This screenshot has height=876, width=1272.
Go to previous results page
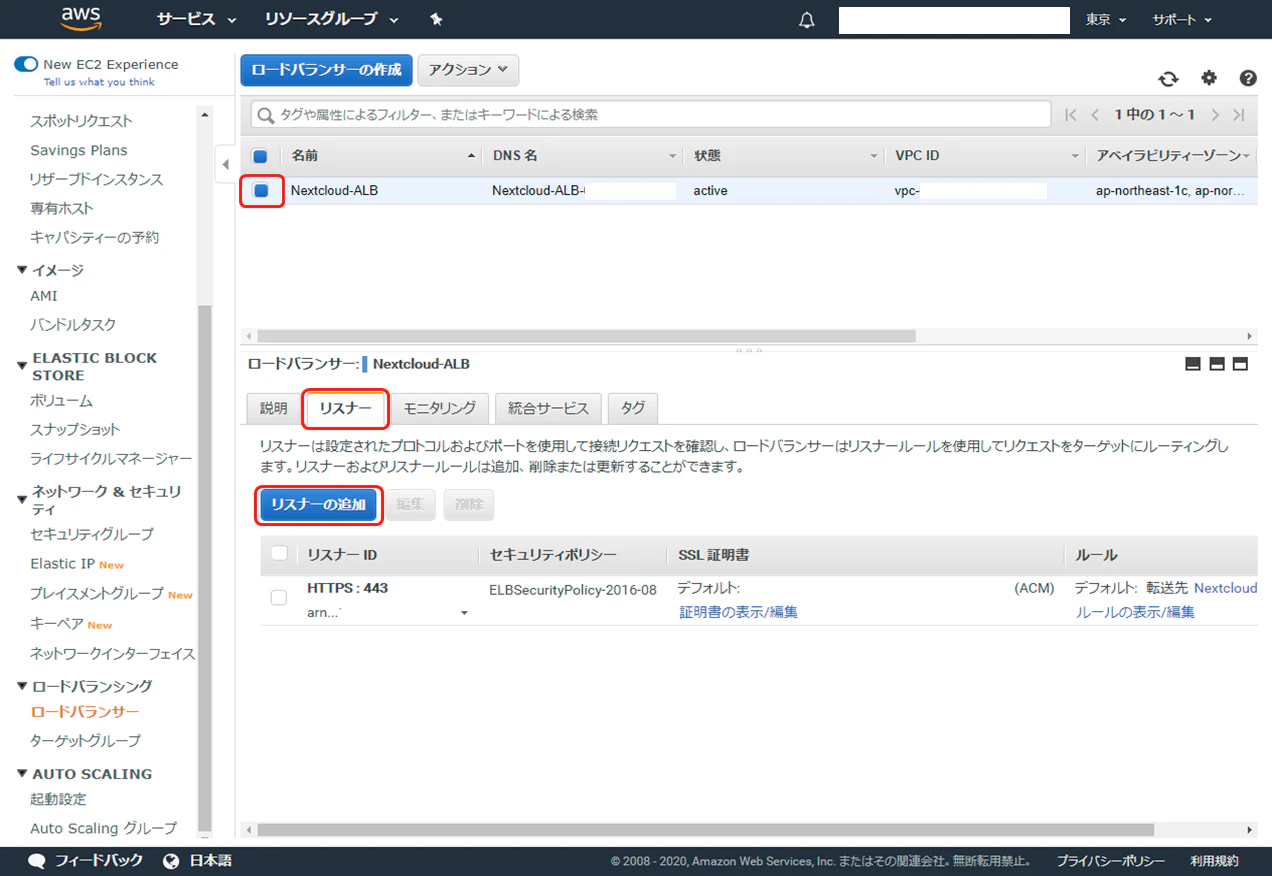[1095, 115]
